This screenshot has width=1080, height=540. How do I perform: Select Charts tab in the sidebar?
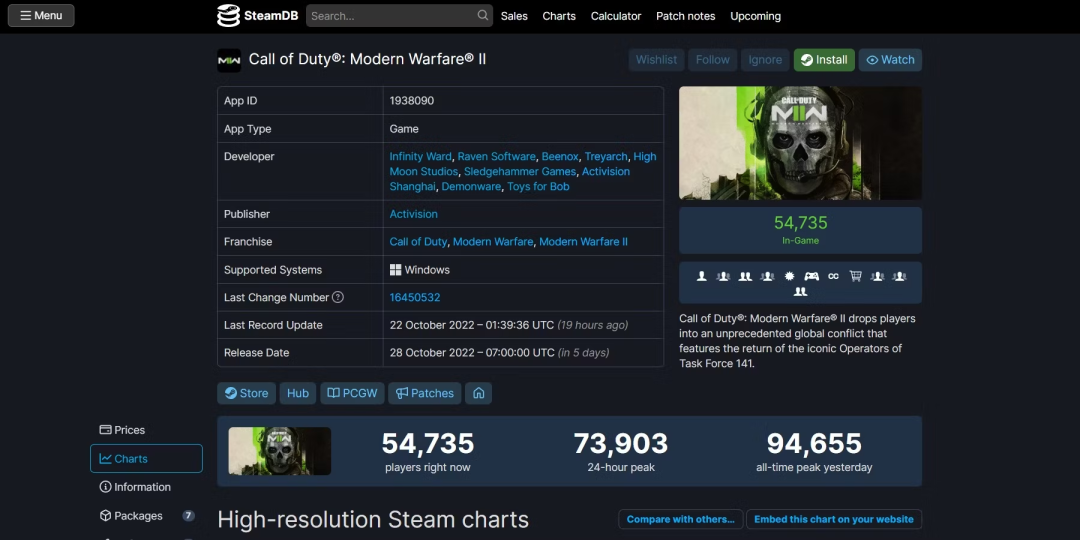click(146, 459)
